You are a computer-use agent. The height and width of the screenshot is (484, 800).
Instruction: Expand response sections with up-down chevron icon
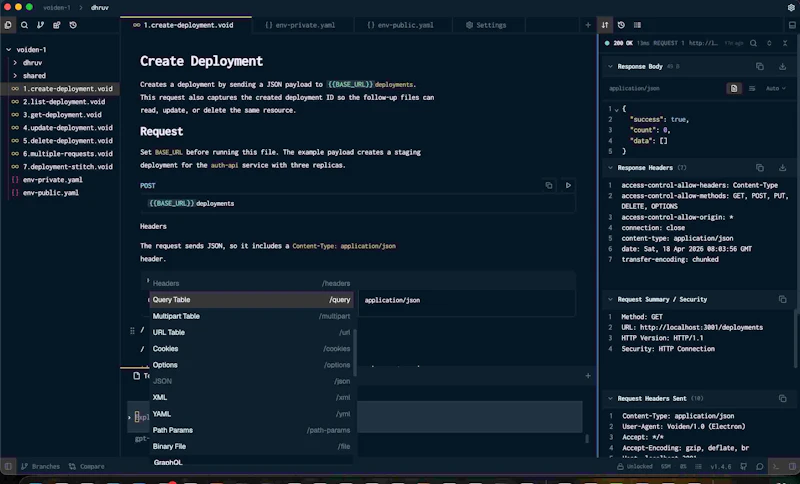tap(769, 43)
